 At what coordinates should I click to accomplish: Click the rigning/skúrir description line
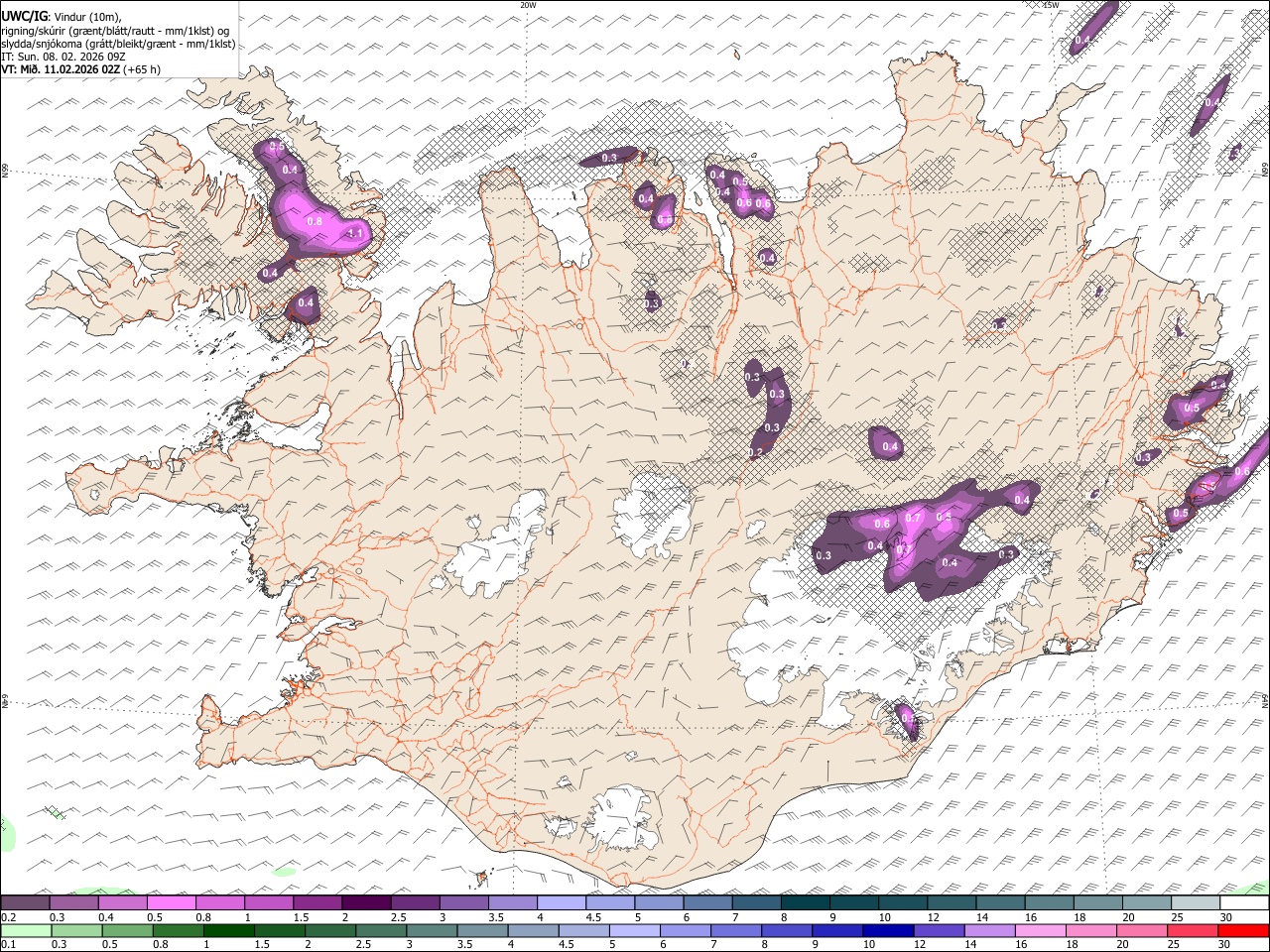(115, 30)
